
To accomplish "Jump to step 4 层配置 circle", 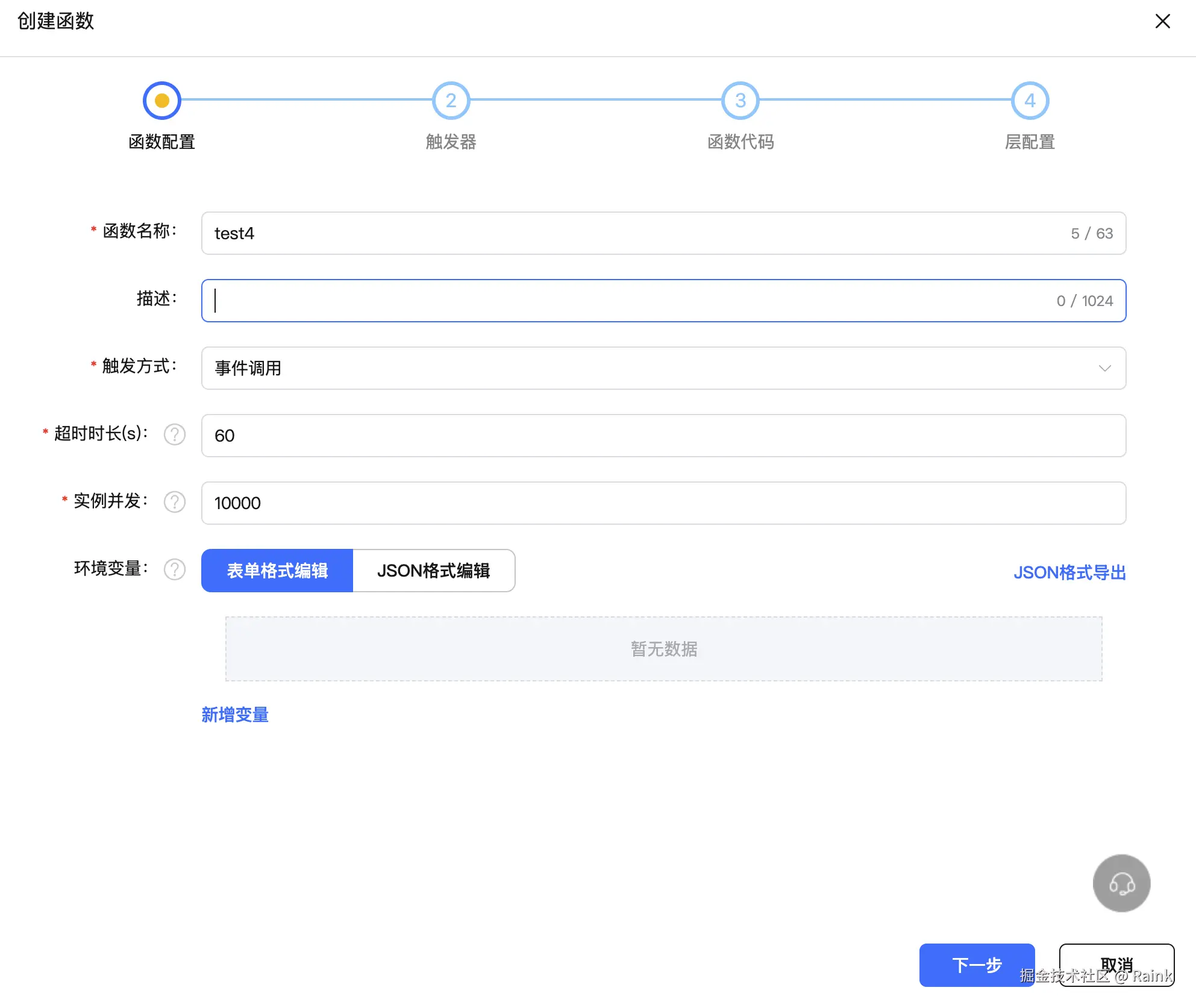I will pyautogui.click(x=1030, y=101).
